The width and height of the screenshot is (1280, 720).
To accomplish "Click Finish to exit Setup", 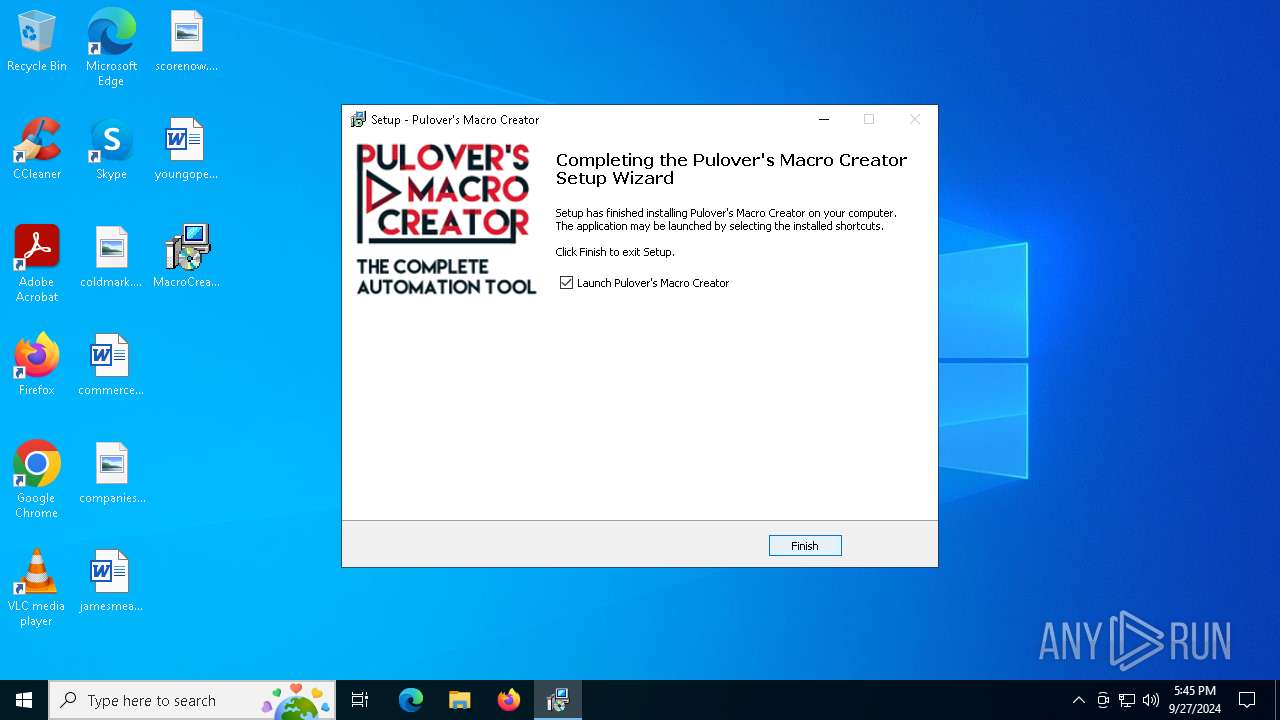I will [x=805, y=546].
